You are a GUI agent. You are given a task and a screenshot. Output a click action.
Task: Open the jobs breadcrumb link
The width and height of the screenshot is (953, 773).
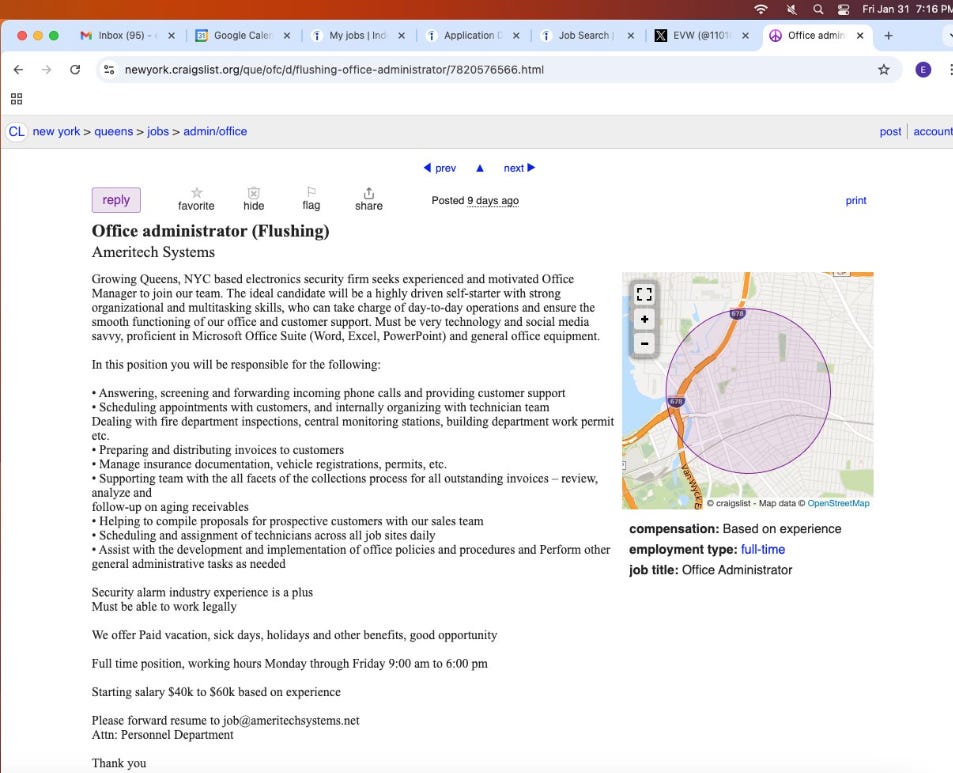pyautogui.click(x=158, y=131)
